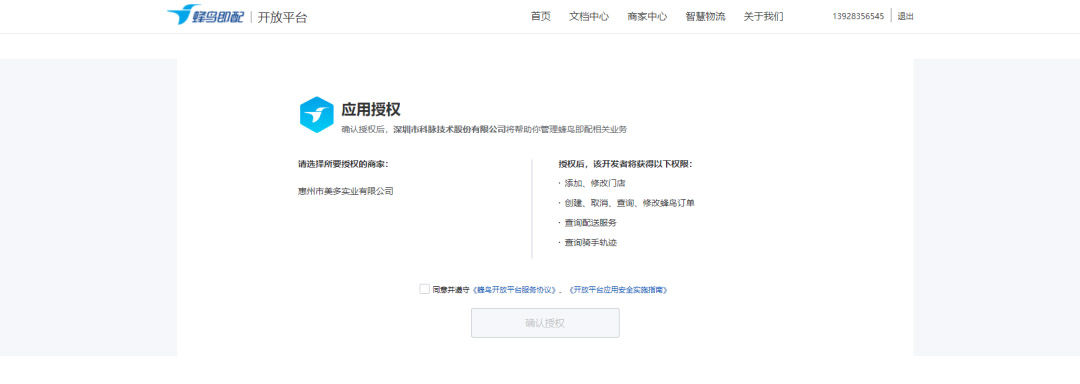Click the 授权后，该开发者将获得以下权限 label
This screenshot has width=1080, height=384.
tap(625, 164)
